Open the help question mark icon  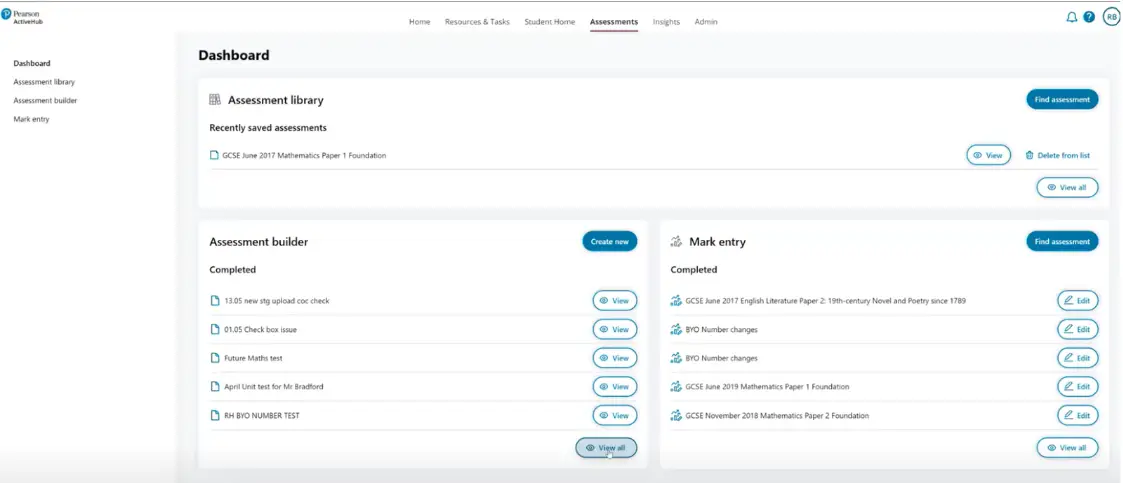(x=1089, y=17)
